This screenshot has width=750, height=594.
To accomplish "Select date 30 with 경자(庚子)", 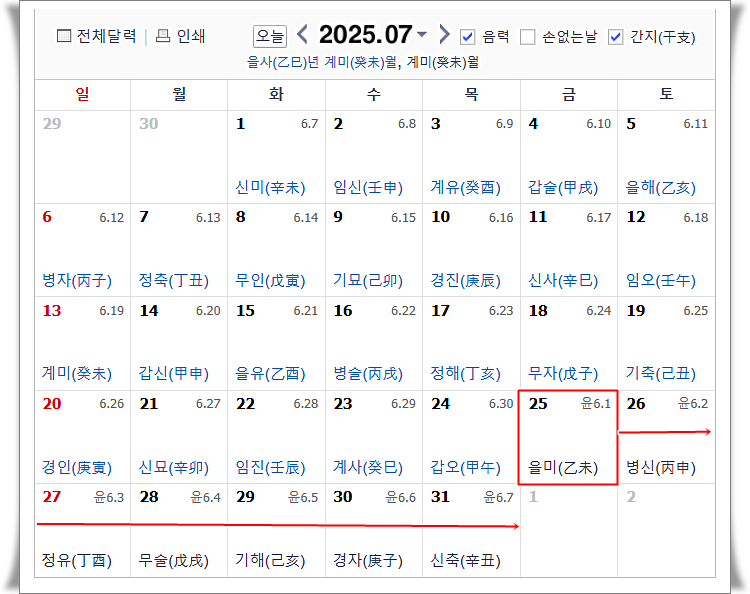I will [374, 530].
